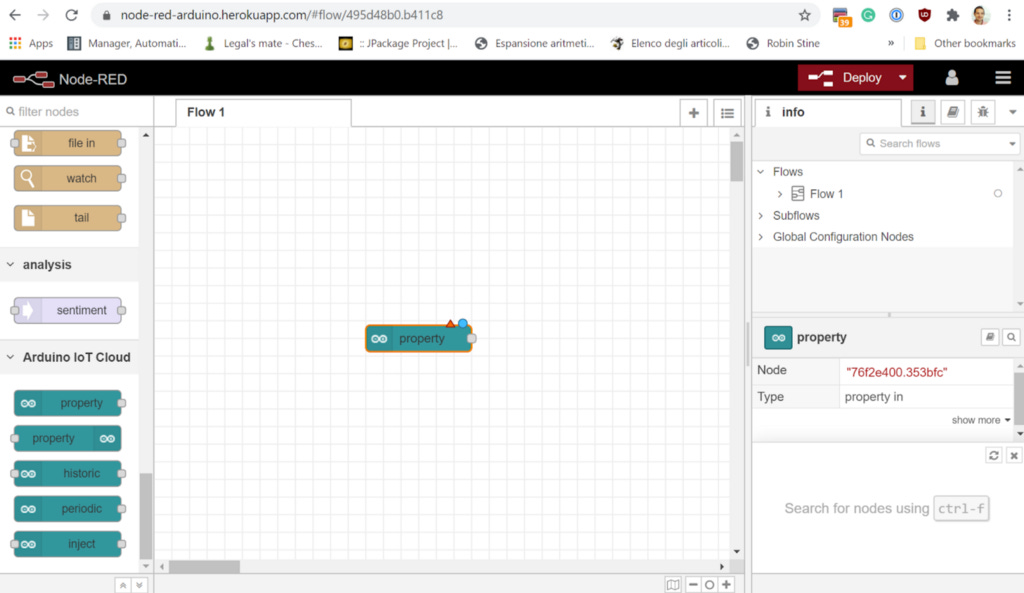Select Flow 1 in the outline tree
1024x593 pixels.
click(826, 194)
